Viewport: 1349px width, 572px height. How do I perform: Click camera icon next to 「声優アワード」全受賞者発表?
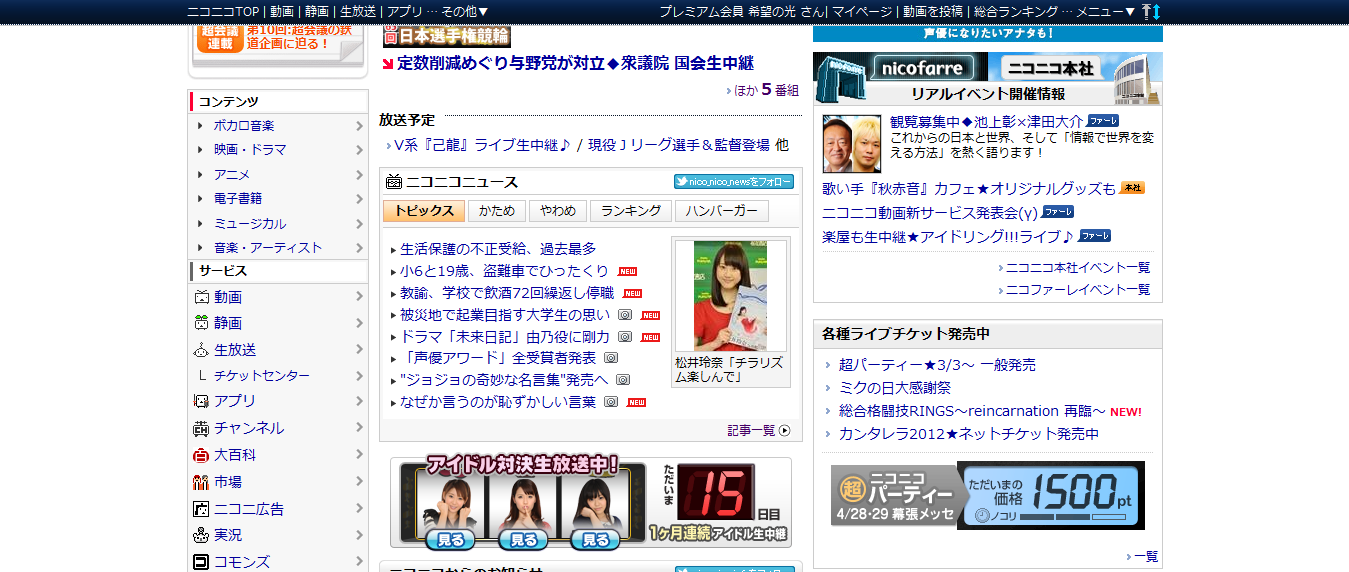pos(611,358)
